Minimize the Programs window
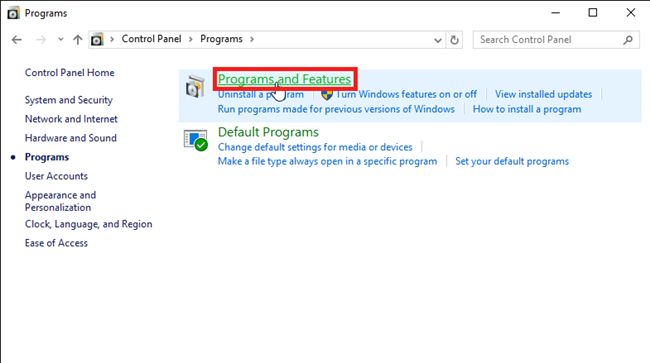Screen dimensions: 650x363 point(555,13)
